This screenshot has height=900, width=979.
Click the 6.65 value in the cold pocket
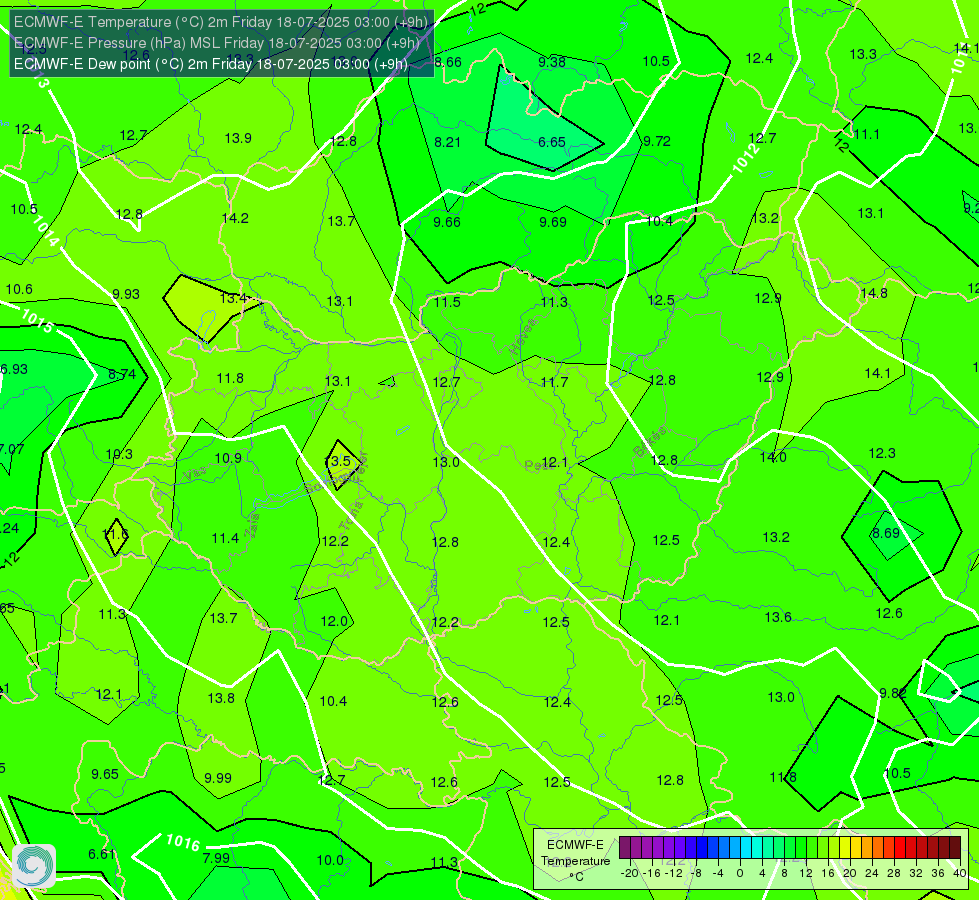(552, 142)
